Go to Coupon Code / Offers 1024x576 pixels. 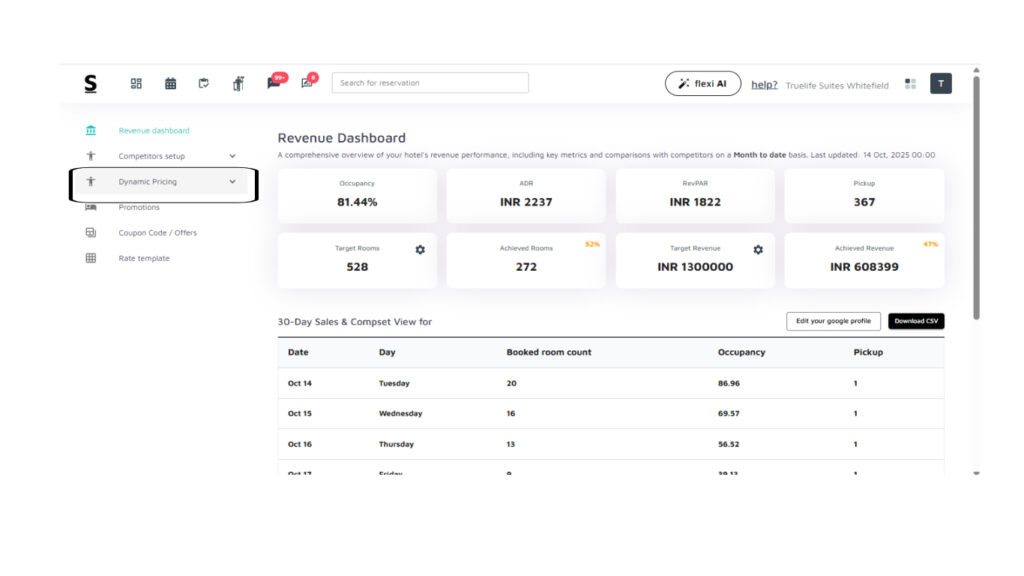point(157,233)
